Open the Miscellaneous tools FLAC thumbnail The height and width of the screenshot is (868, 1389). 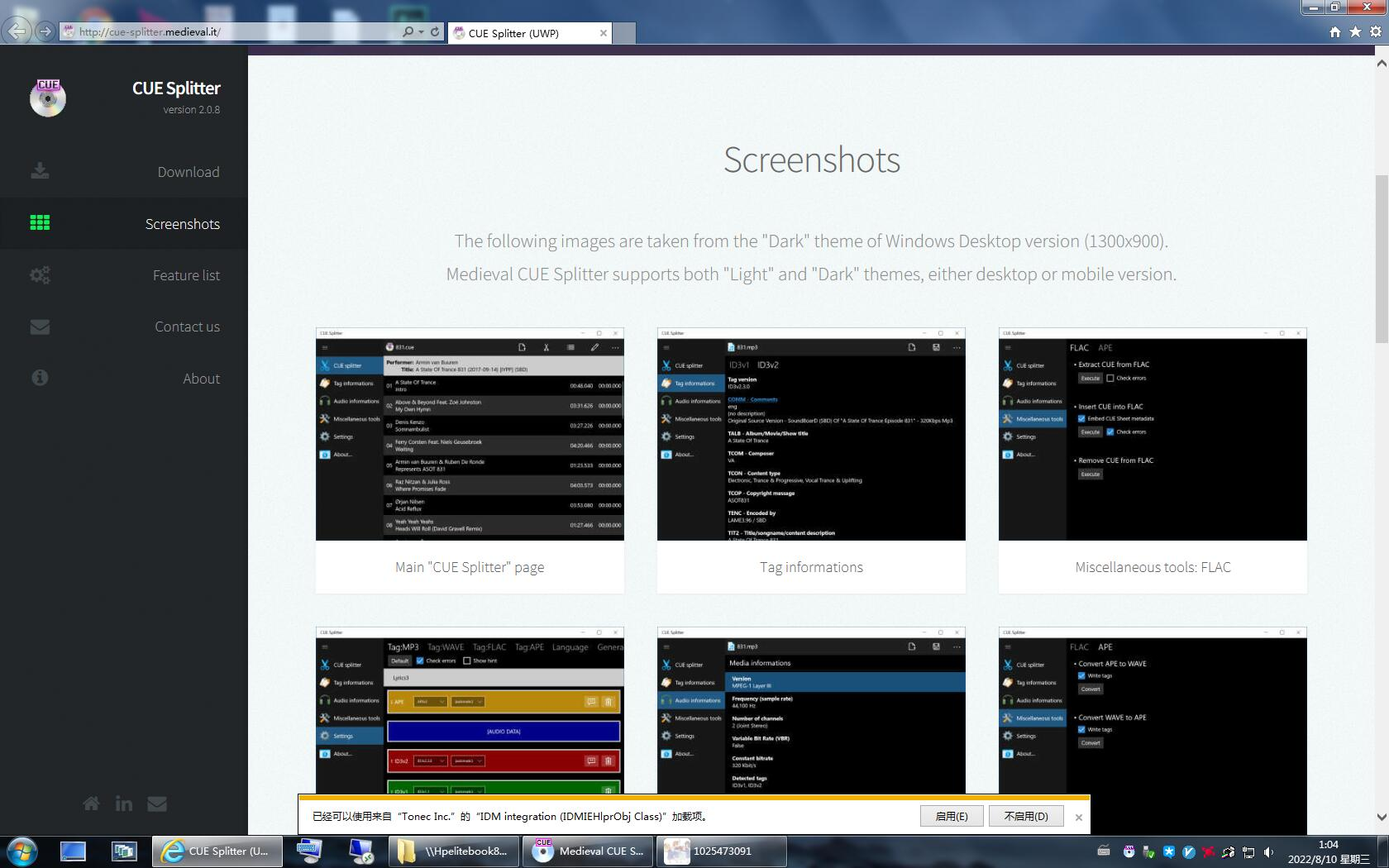tap(1153, 434)
